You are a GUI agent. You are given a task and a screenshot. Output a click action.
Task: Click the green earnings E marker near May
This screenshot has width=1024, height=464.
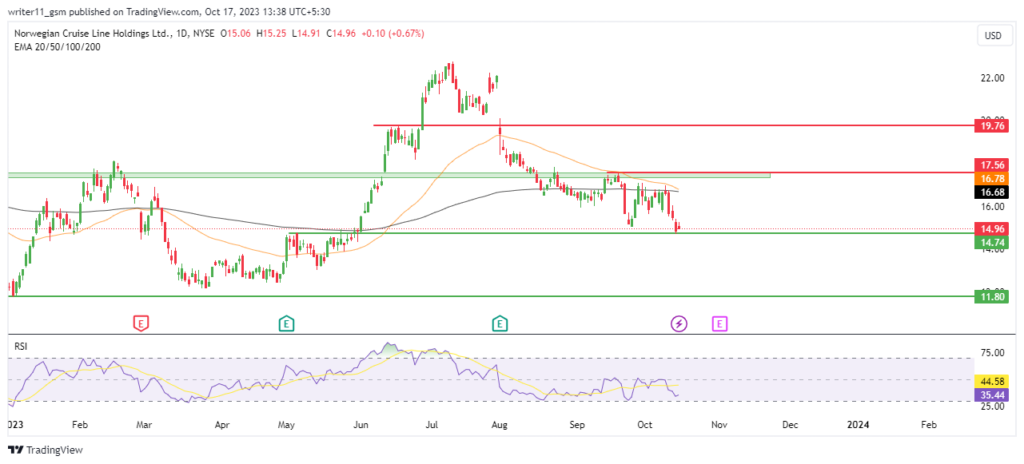[x=285, y=322]
